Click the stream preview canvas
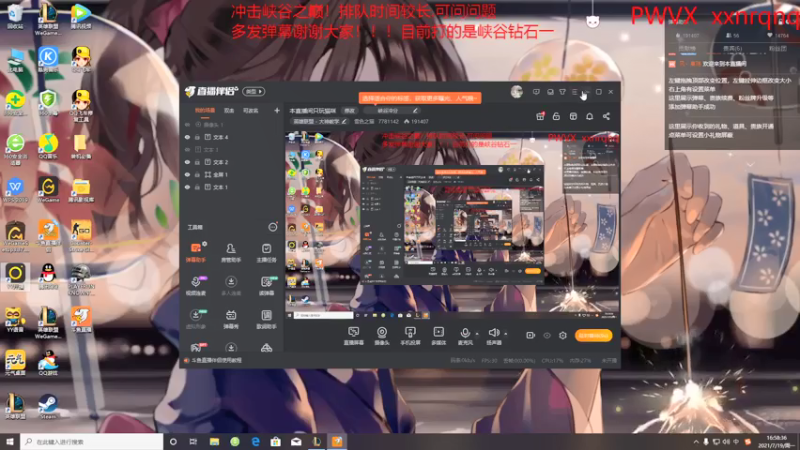Viewport: 800px width, 450px height. pyautogui.click(x=452, y=226)
